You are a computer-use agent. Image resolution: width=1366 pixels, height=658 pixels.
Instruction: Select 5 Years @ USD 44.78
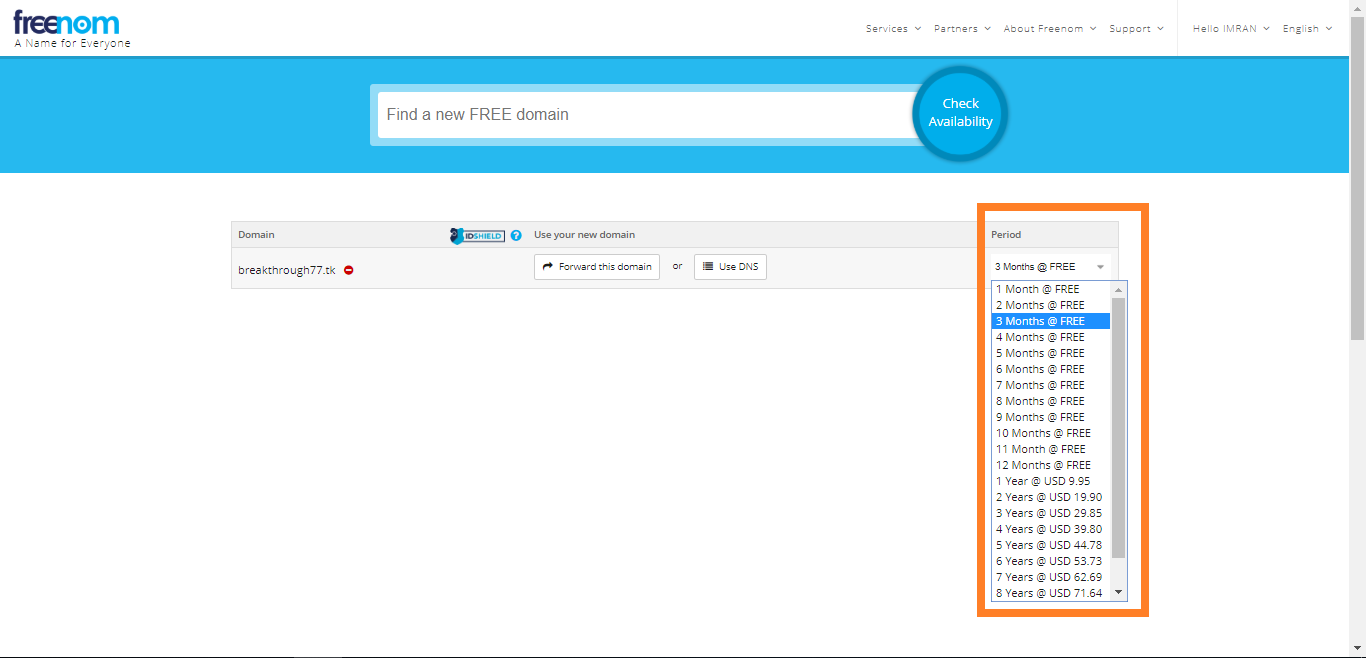point(1051,545)
